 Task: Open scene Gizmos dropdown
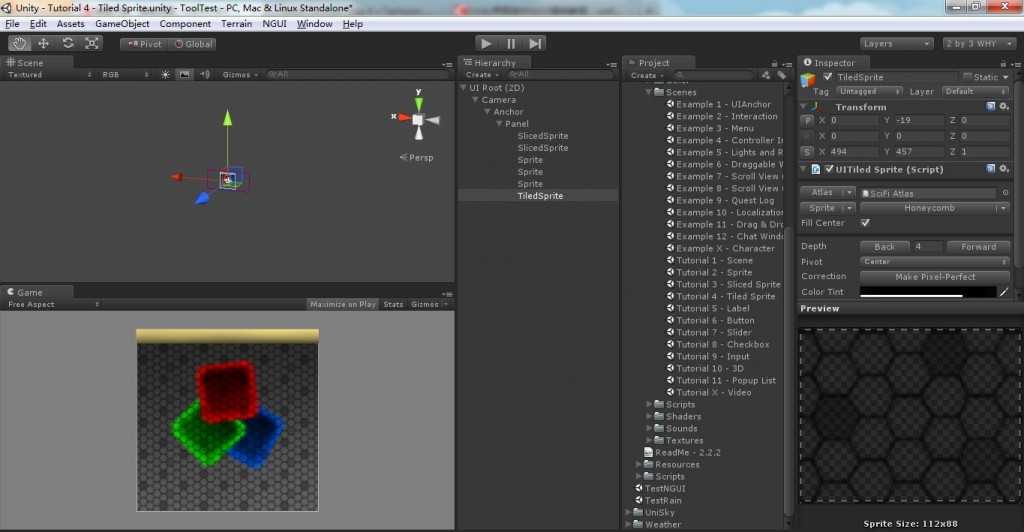point(240,75)
